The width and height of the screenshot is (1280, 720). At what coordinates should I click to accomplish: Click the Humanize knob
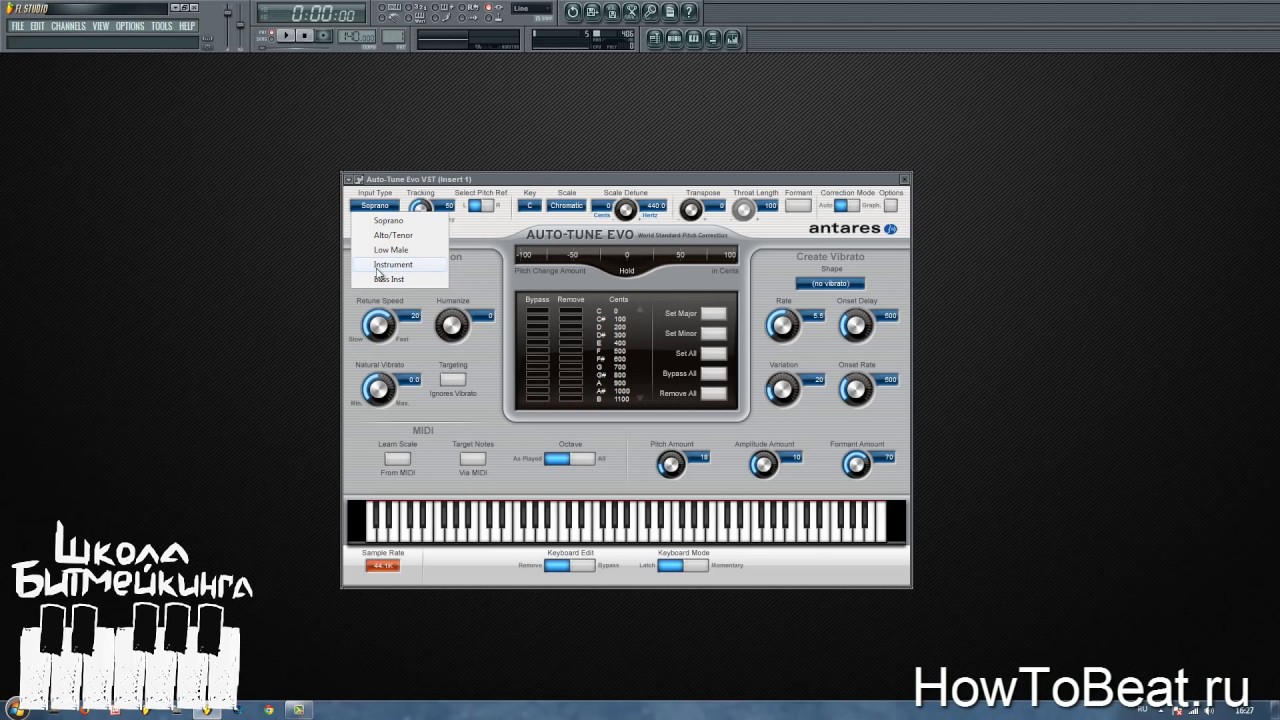452,325
